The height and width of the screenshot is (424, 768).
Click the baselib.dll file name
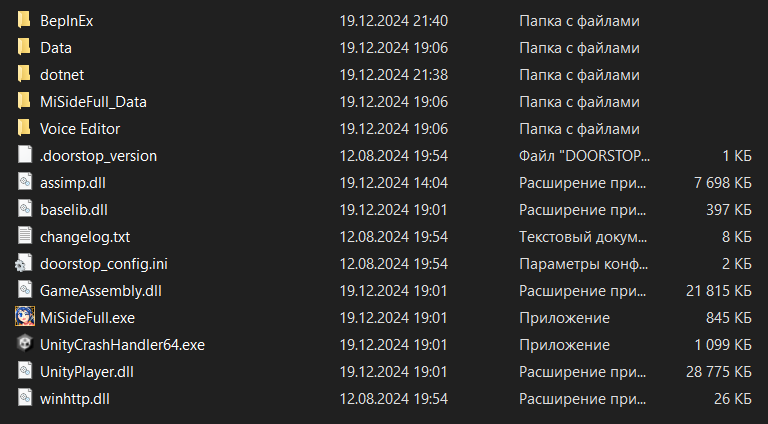click(x=74, y=209)
